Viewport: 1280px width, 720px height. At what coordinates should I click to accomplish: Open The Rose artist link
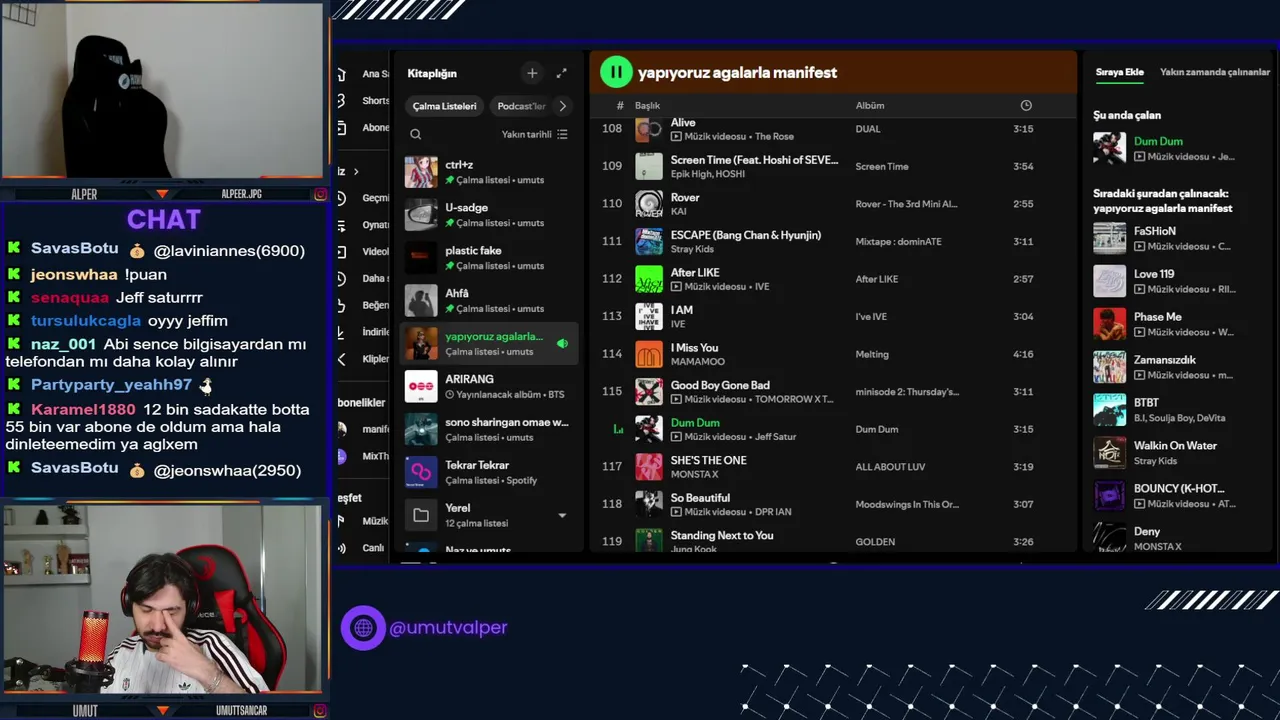click(x=774, y=137)
